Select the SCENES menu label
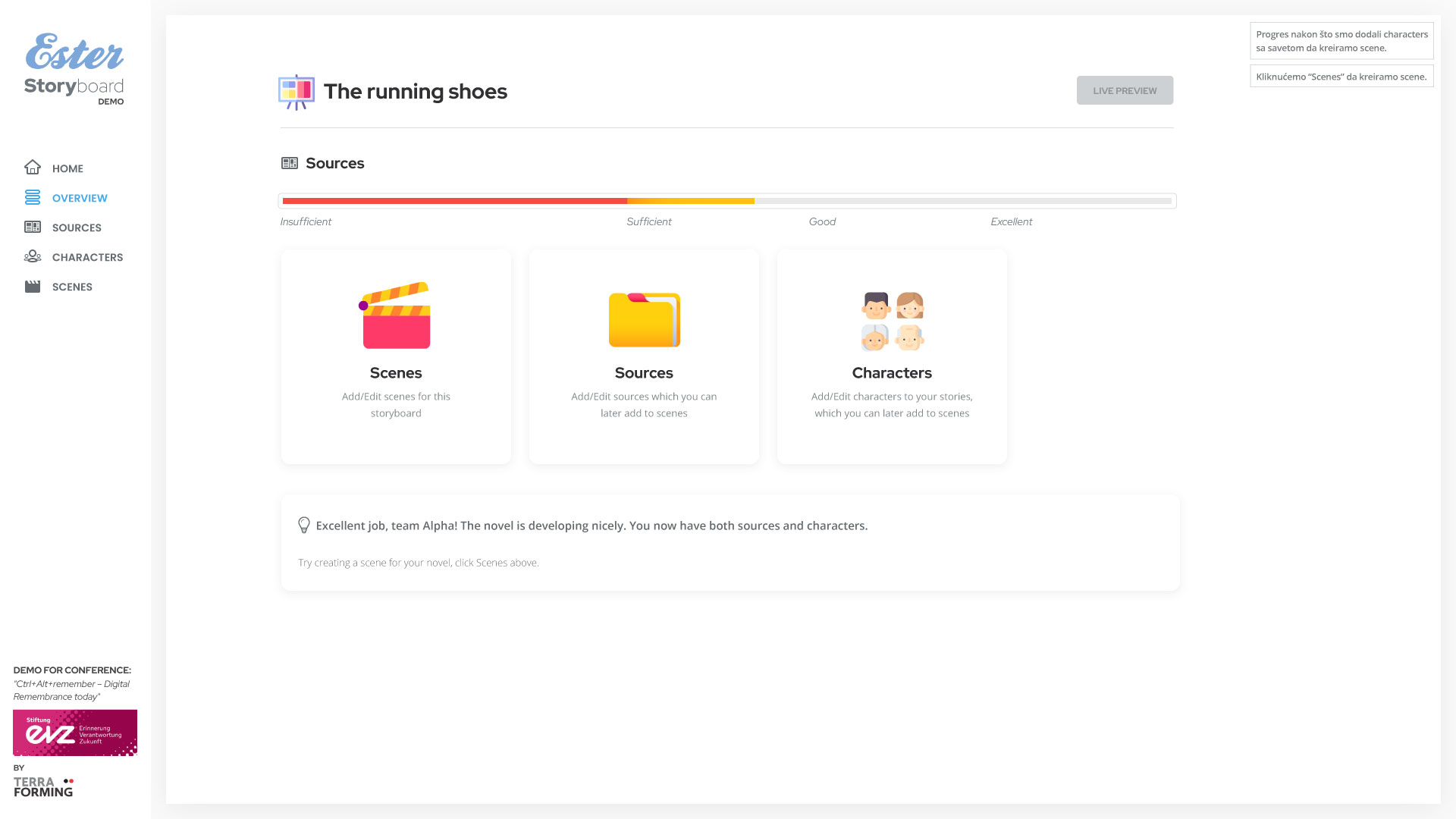Image resolution: width=1456 pixels, height=819 pixels. pyautogui.click(x=72, y=287)
